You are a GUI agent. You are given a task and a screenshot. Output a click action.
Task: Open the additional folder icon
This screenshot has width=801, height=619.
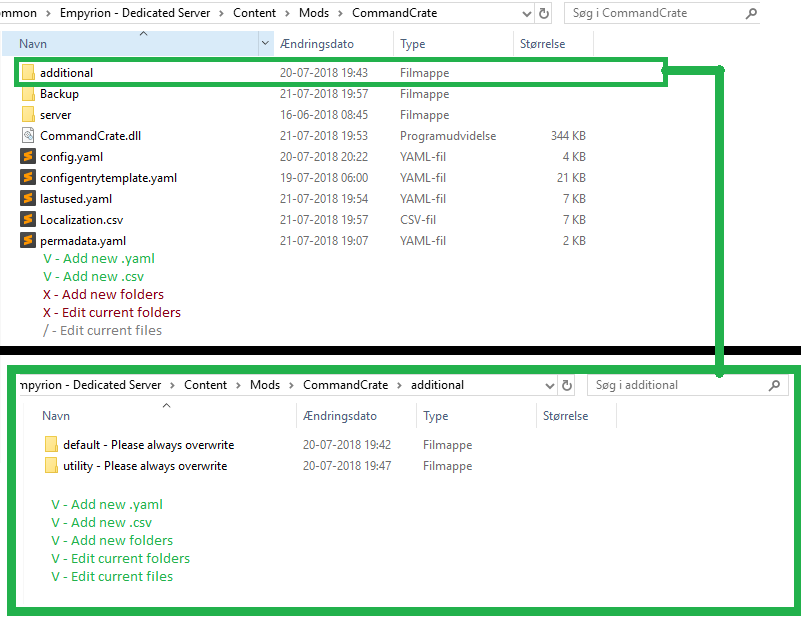point(29,73)
